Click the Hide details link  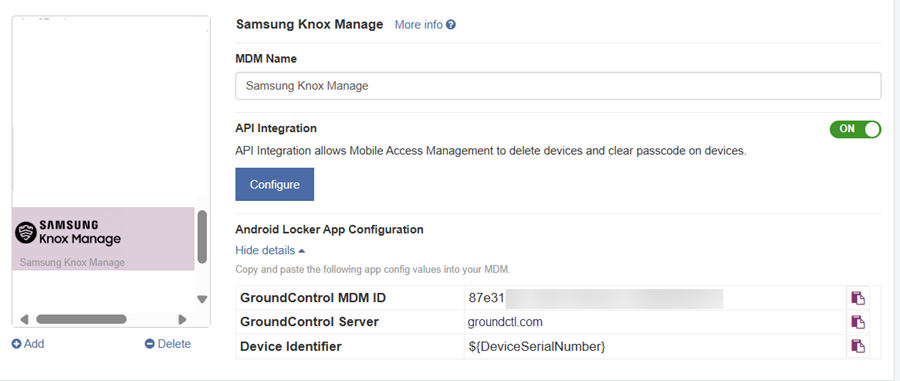click(265, 251)
